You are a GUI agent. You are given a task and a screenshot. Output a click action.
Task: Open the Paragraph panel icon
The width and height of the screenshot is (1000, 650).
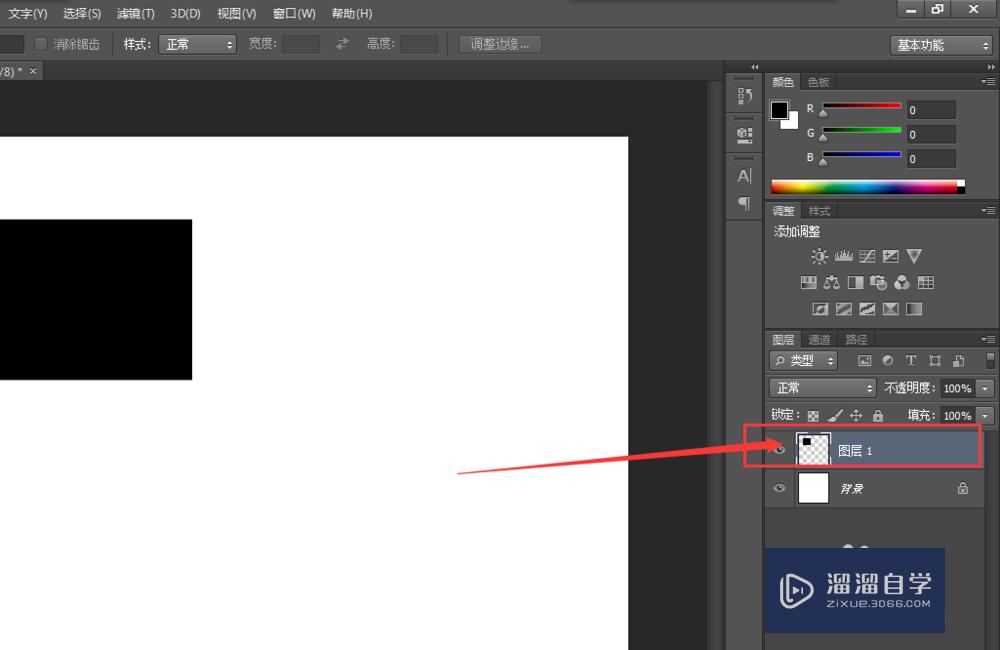point(744,203)
